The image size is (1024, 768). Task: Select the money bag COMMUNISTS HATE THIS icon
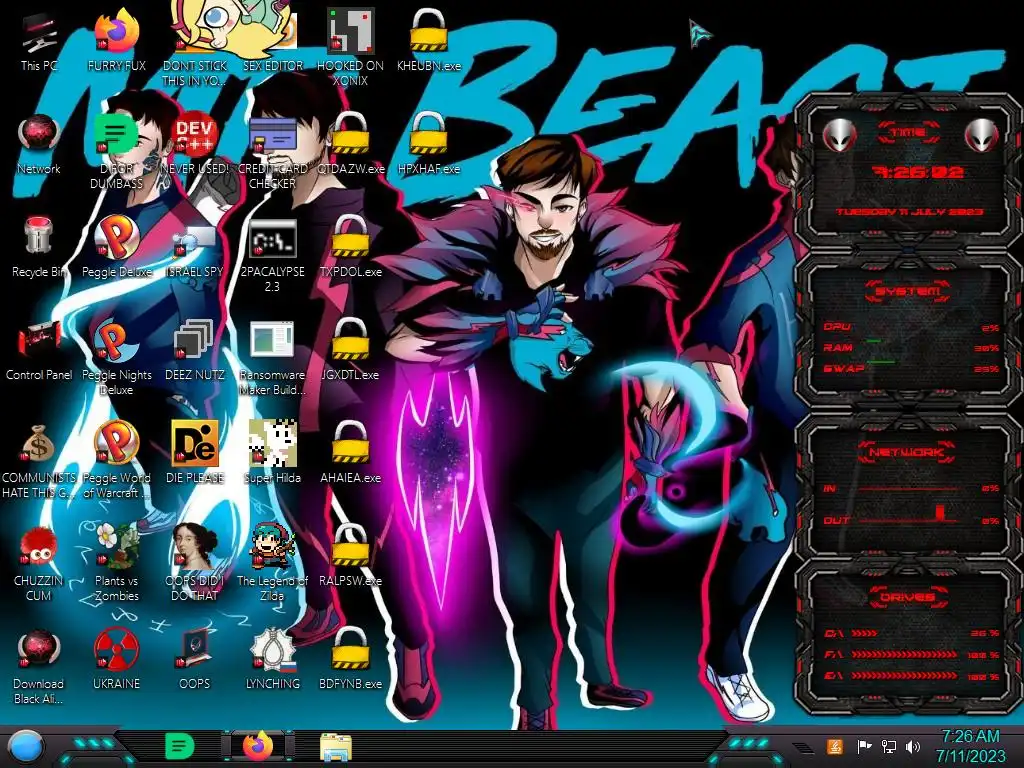coord(39,461)
